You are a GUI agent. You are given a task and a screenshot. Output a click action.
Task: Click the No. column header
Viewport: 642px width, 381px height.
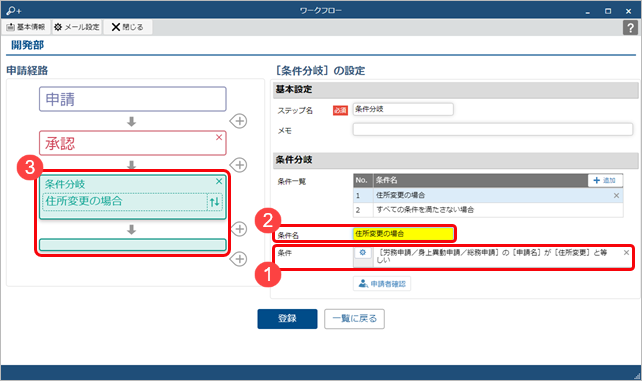point(363,180)
